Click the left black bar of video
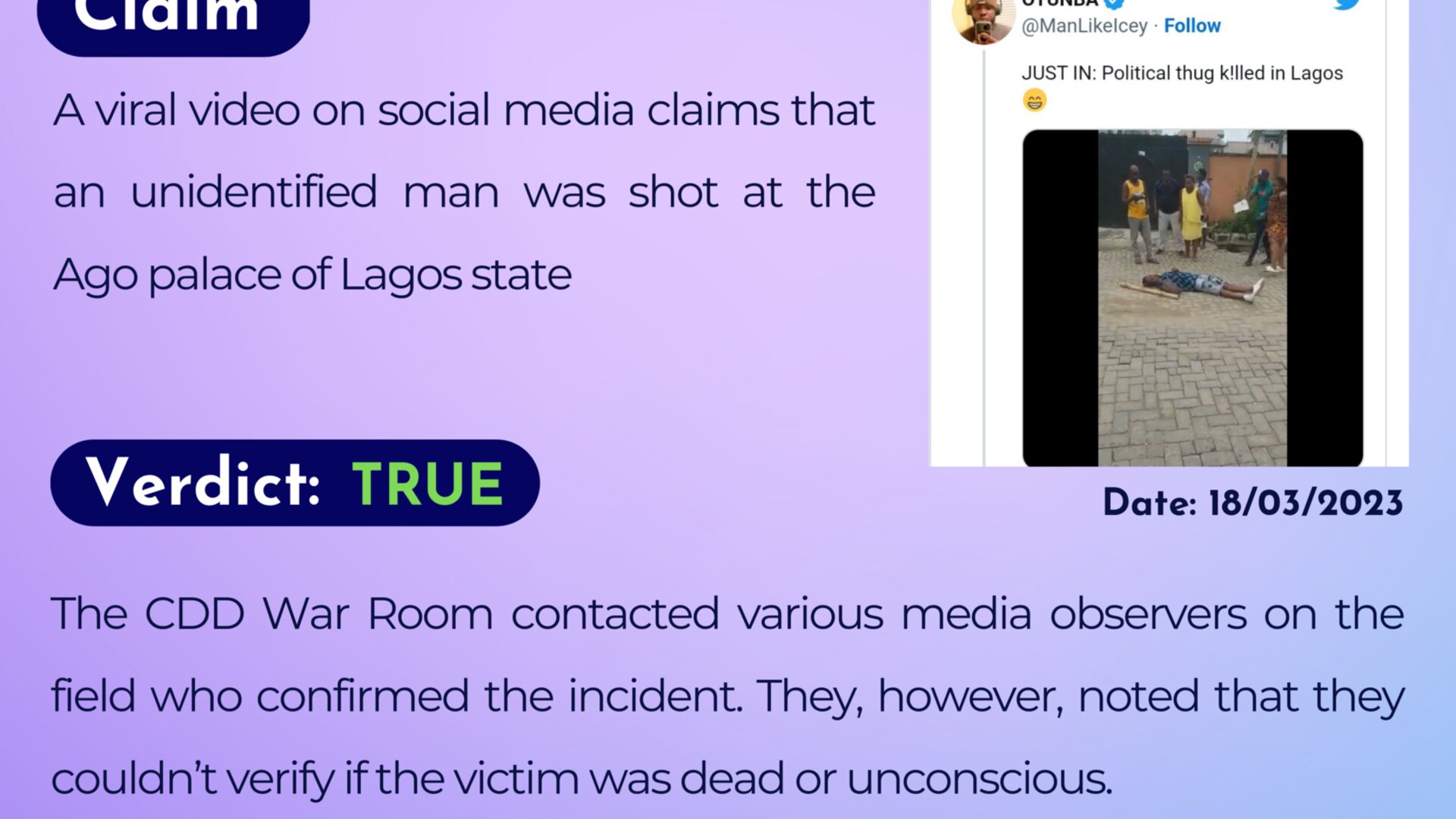Image resolution: width=1456 pixels, height=819 pixels. click(x=1060, y=297)
